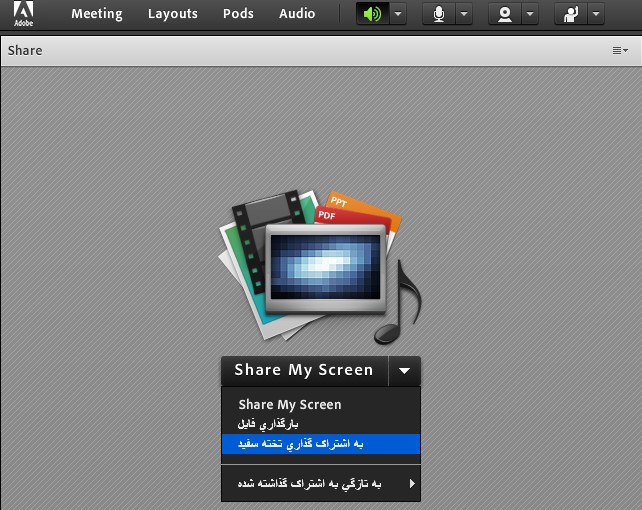
Task: Choose the highlighted به اشتراک گذاري تخته سفيد entry
Action: click(321, 444)
